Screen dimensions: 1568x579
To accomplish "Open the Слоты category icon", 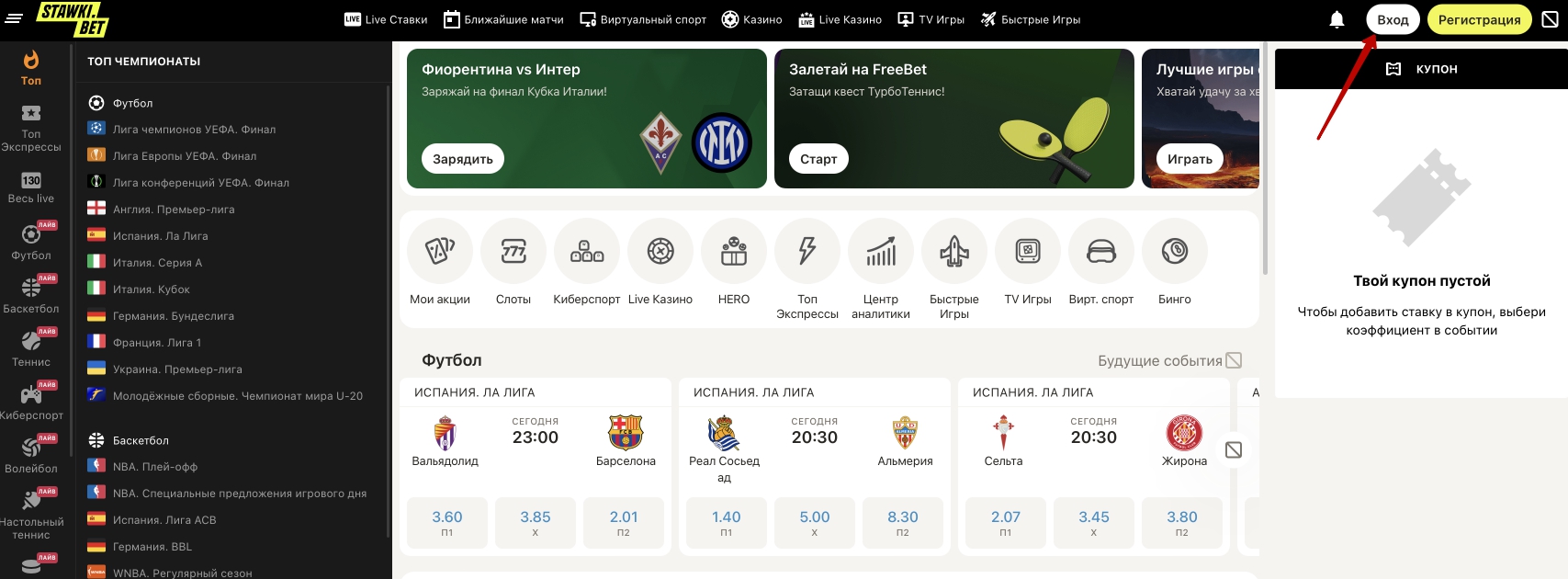I will 513,251.
